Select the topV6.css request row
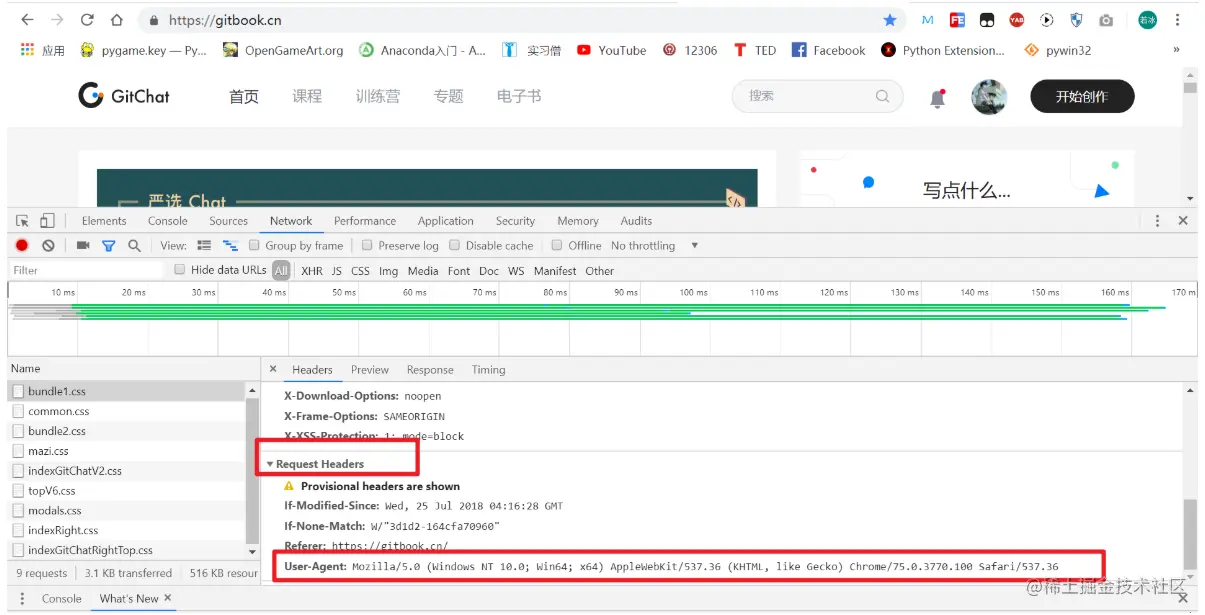 pos(126,491)
